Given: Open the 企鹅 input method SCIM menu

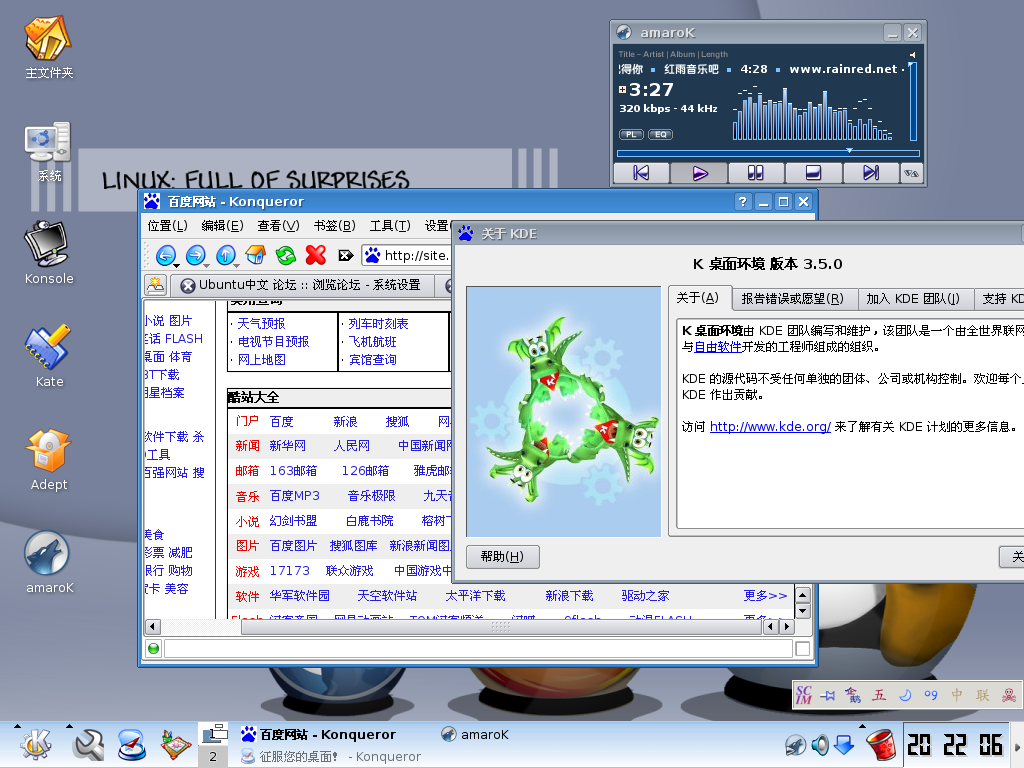Looking at the screenshot, I should [853, 696].
